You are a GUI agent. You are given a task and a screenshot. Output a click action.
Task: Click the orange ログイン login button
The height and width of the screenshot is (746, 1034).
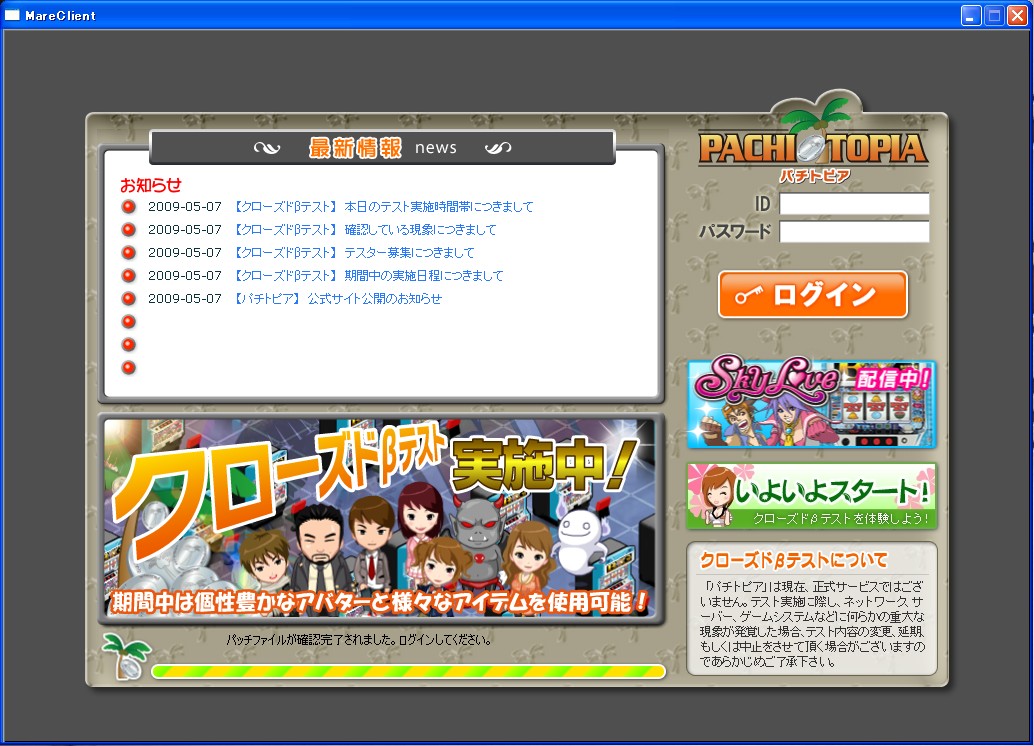(x=812, y=295)
